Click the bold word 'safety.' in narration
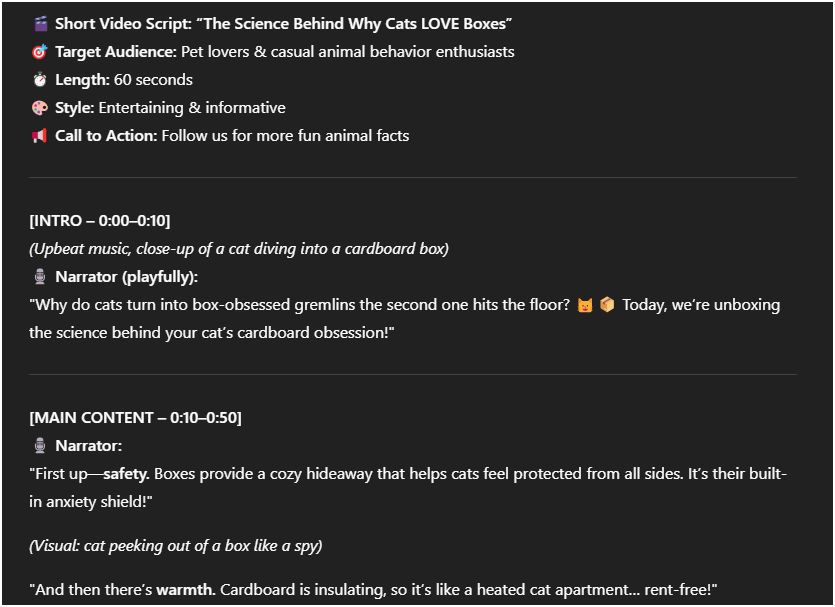This screenshot has width=835, height=607. [126, 474]
